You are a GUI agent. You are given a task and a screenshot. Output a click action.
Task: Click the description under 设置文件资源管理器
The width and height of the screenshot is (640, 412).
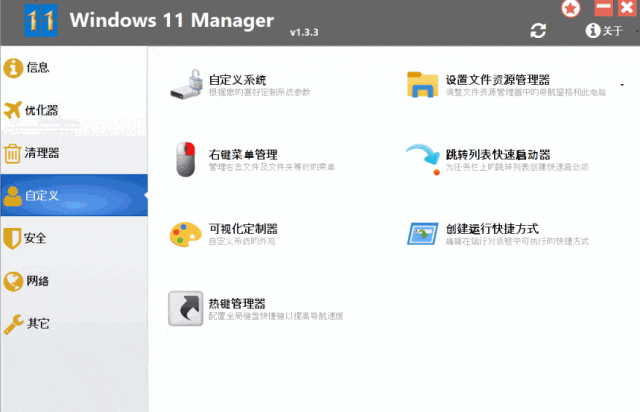click(x=526, y=92)
